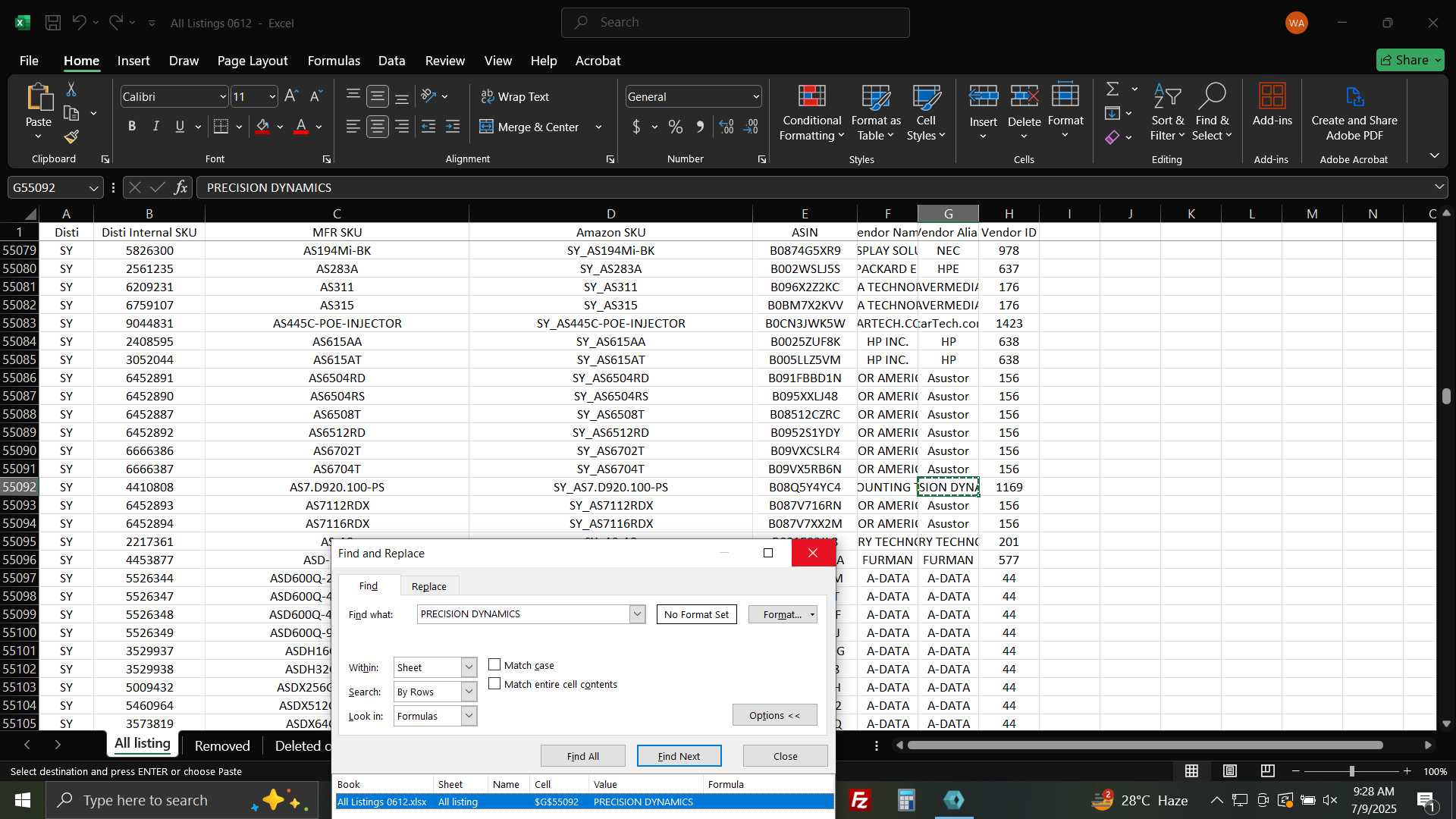
Task: Click the Fill Color swatch button
Action: 263,127
